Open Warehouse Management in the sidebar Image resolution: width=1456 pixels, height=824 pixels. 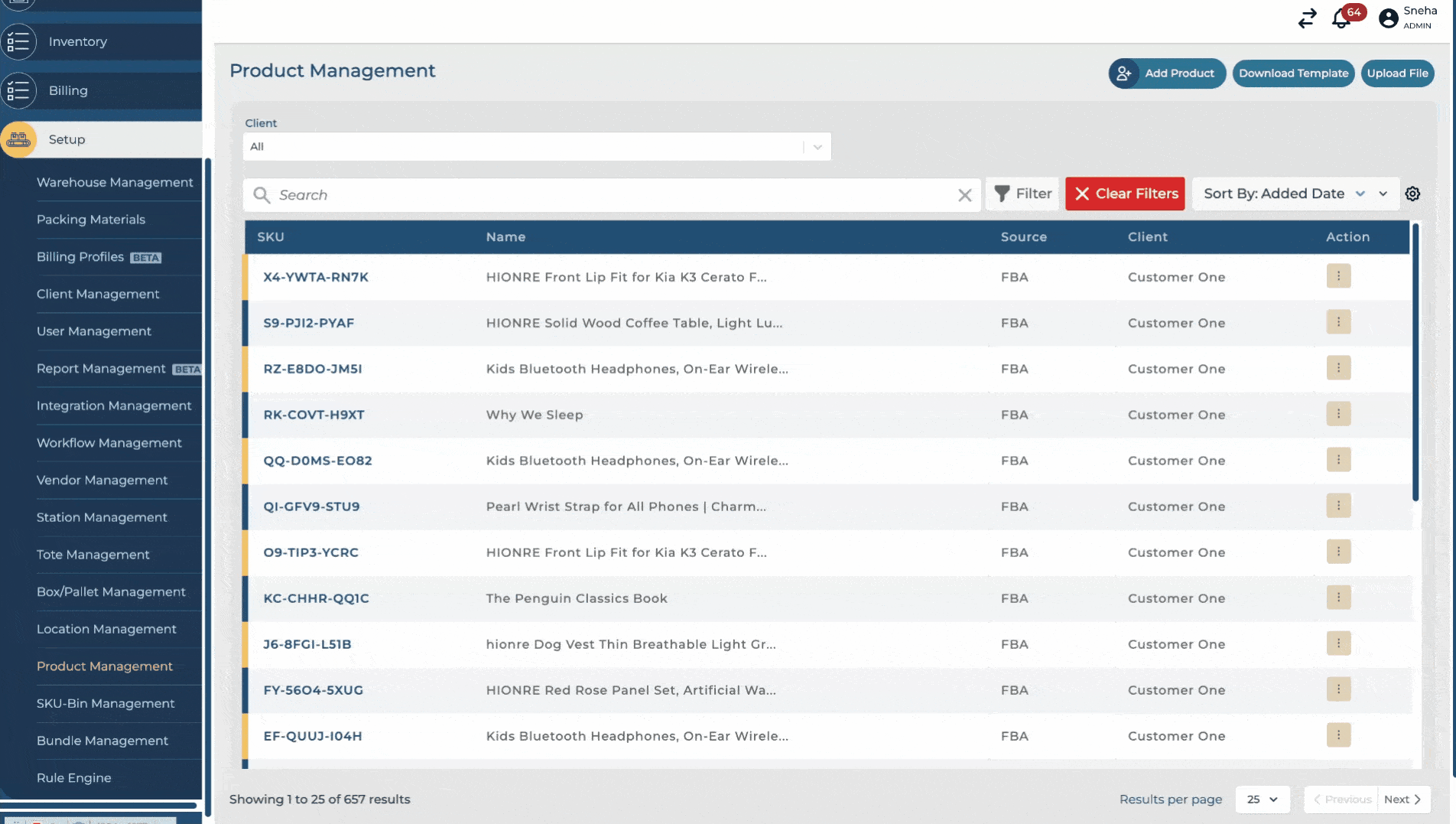(115, 182)
